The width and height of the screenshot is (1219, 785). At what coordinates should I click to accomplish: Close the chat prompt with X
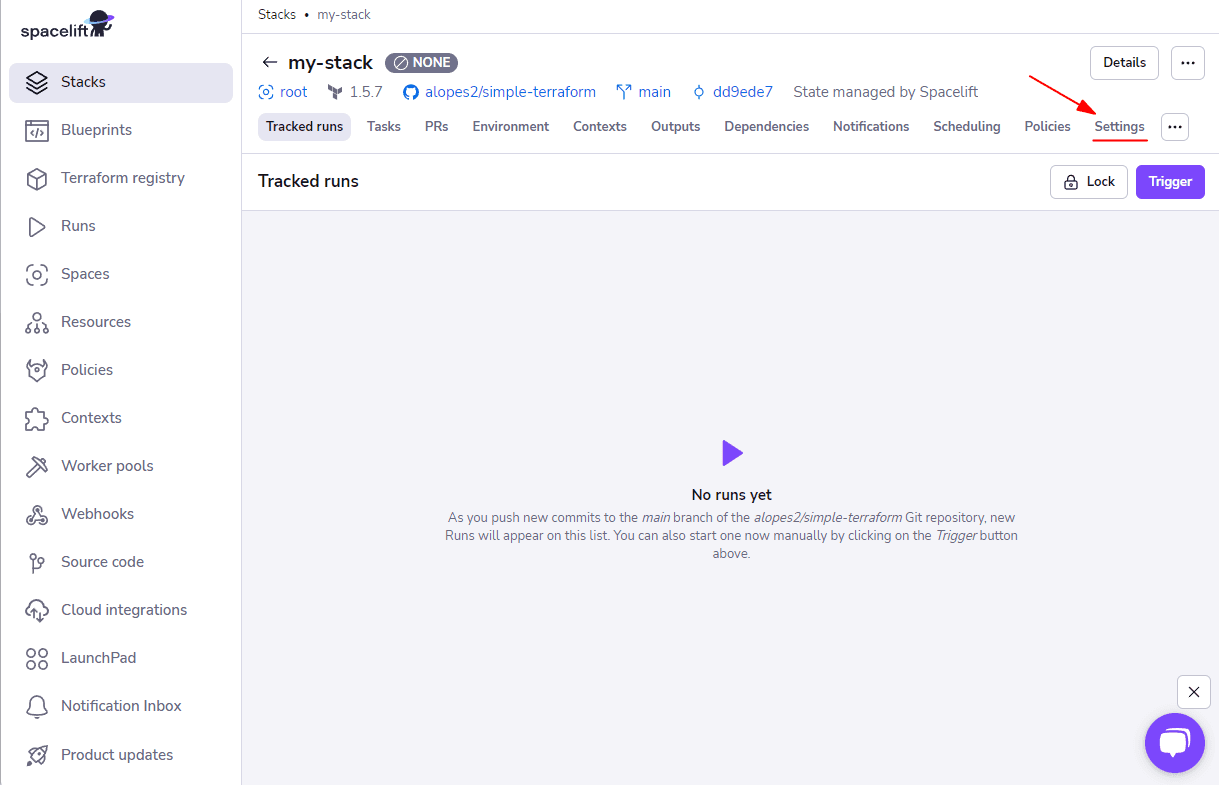[x=1194, y=692]
